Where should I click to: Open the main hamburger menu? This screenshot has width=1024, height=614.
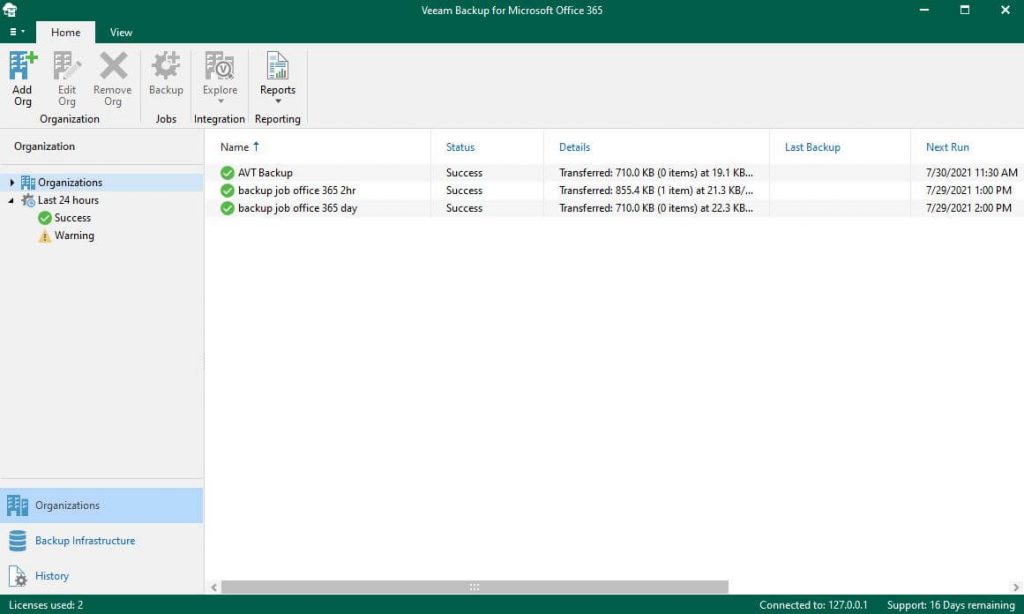pyautogui.click(x=17, y=31)
